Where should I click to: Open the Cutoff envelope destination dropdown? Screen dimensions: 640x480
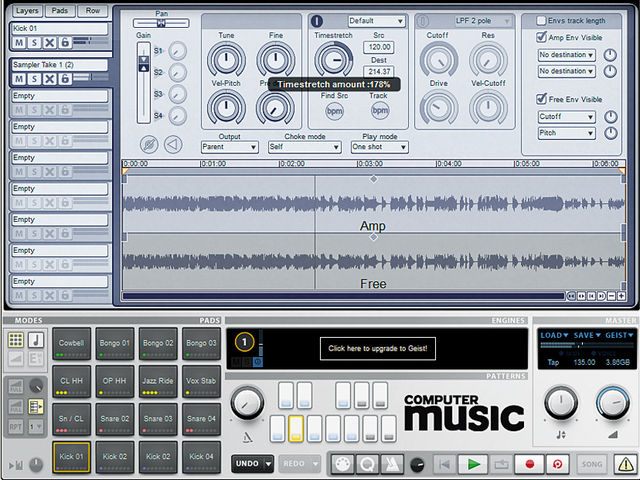566,117
